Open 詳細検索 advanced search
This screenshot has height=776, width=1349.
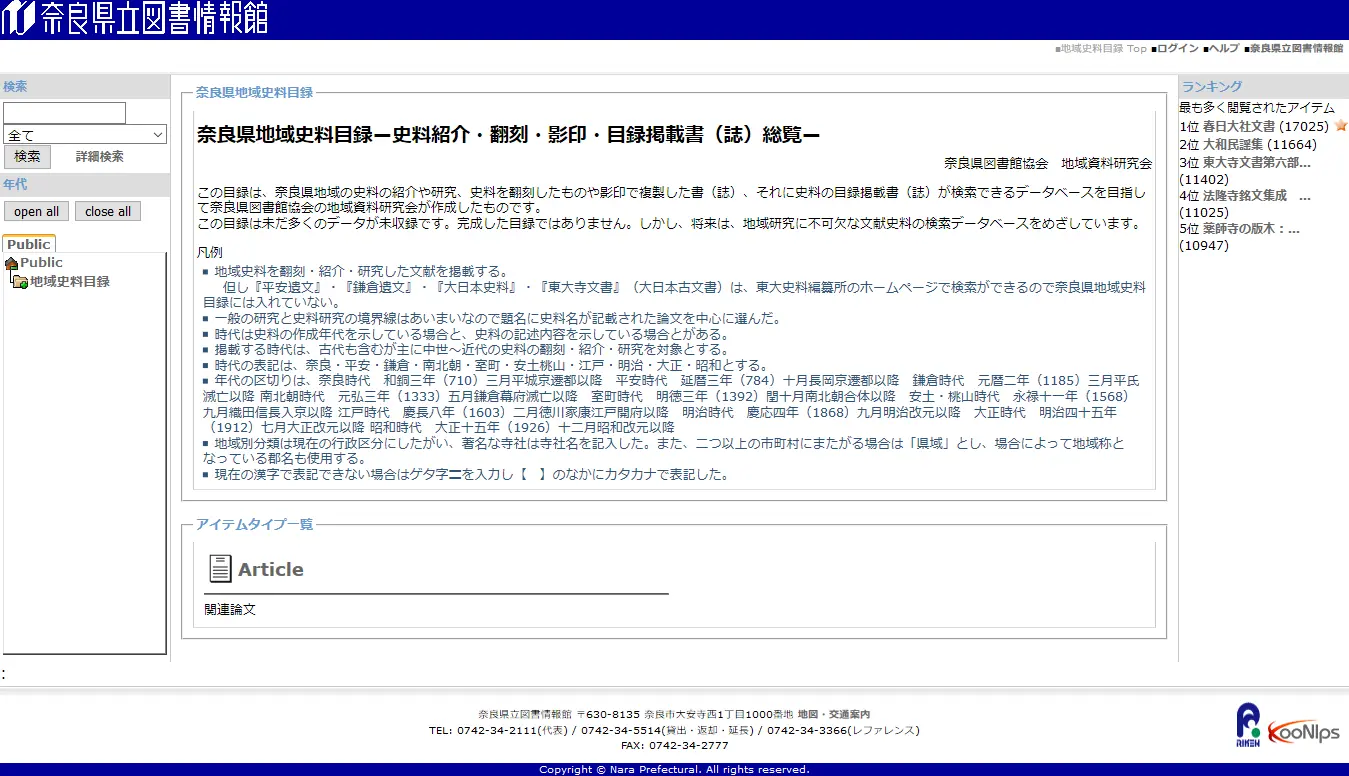click(x=100, y=157)
